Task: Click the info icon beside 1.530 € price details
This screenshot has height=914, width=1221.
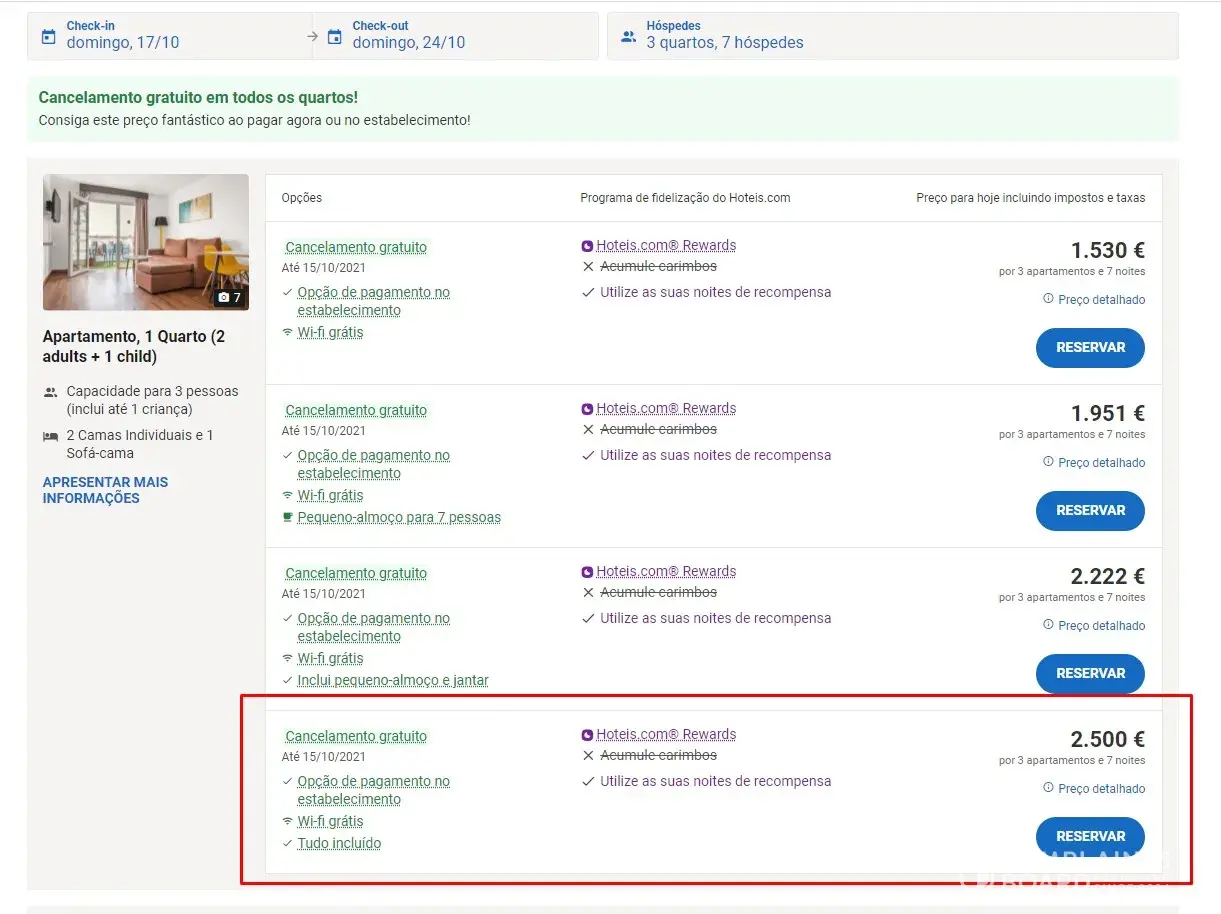Action: (x=1048, y=299)
